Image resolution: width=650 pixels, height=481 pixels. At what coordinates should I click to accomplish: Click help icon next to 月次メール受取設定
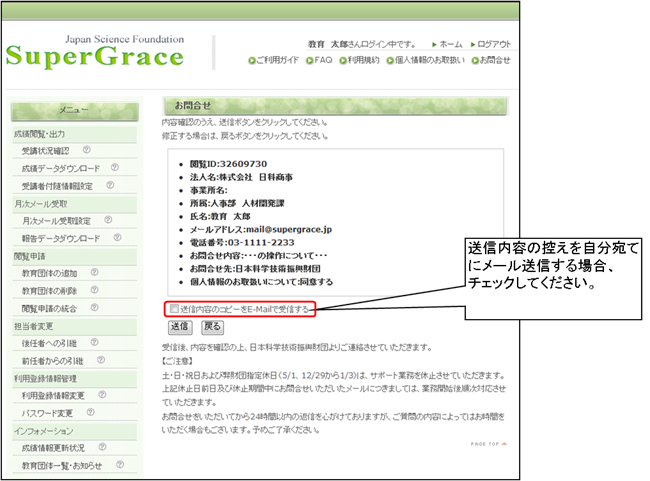point(104,220)
